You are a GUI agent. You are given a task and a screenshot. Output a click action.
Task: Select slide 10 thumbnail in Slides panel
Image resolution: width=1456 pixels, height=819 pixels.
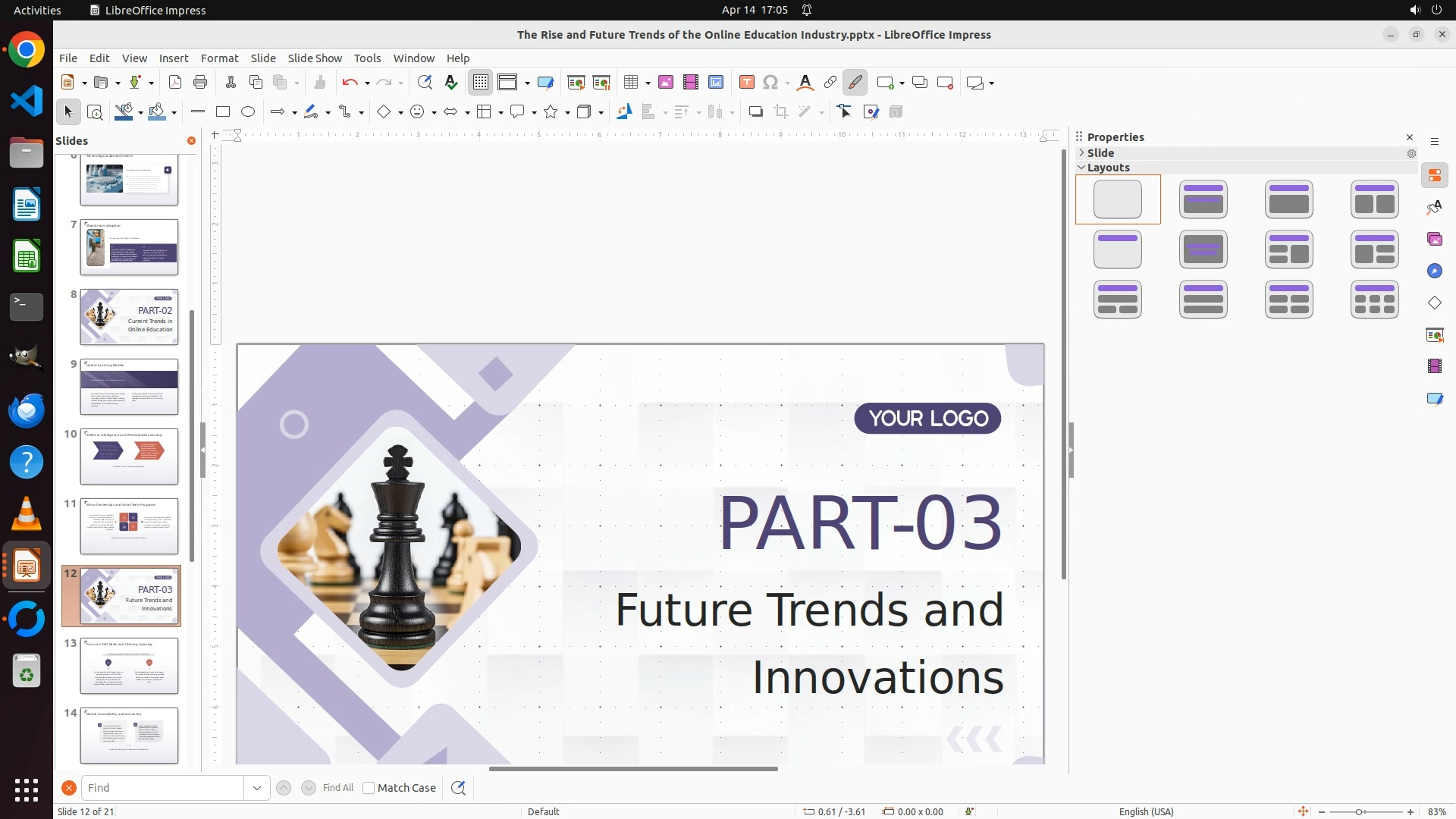click(x=129, y=457)
